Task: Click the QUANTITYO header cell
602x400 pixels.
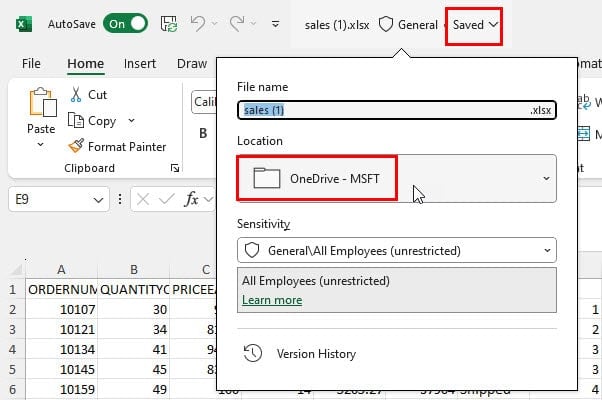Action: [x=134, y=289]
